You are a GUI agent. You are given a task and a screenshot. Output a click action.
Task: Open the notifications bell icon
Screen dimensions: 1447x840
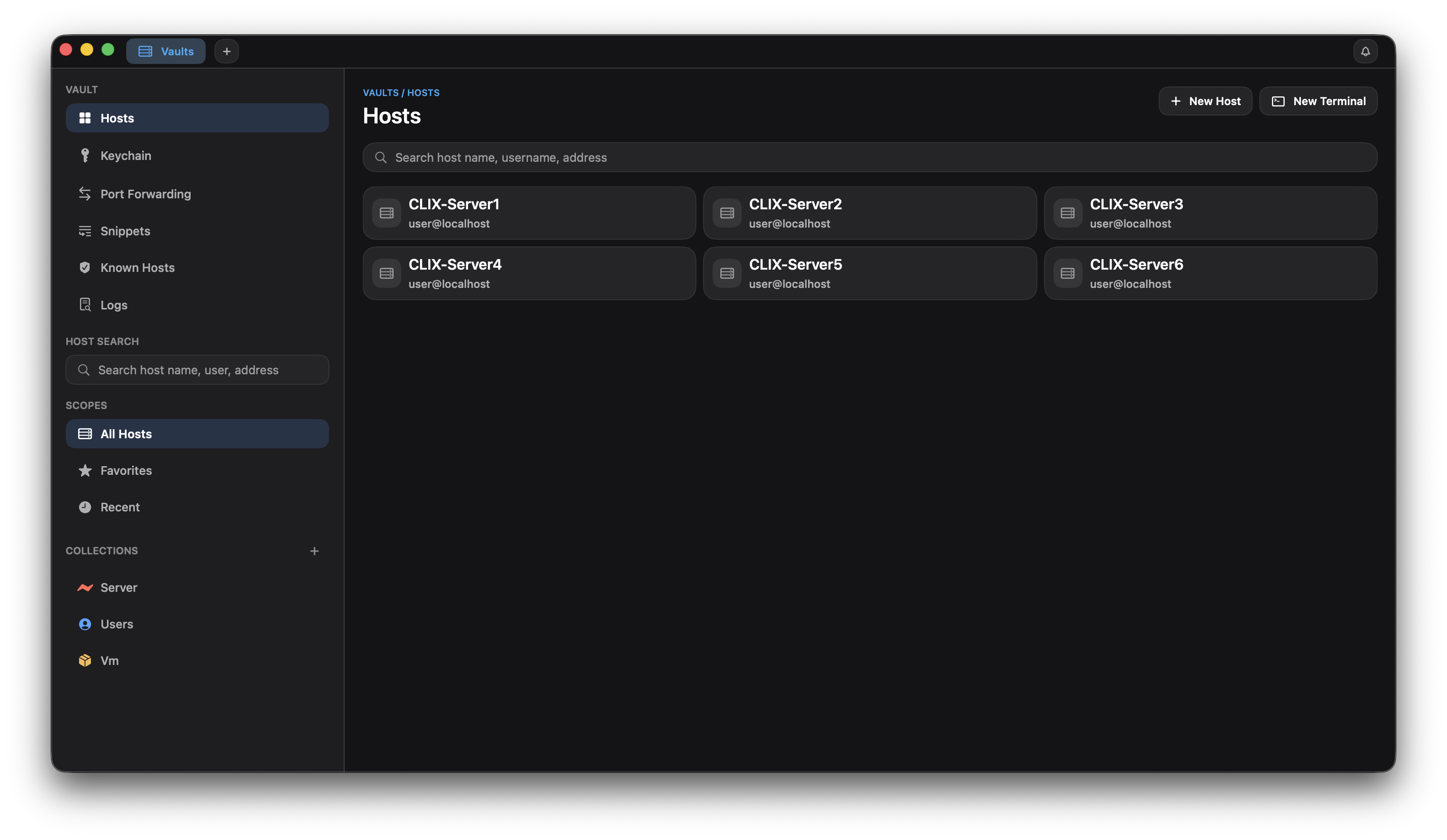(1365, 52)
